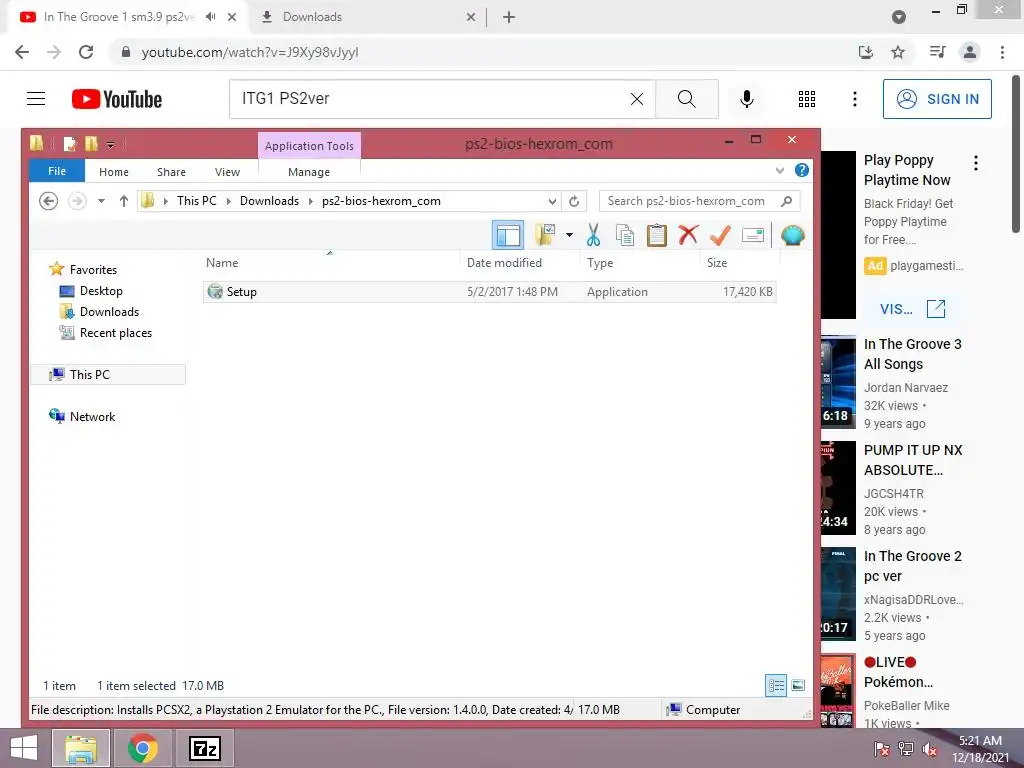Open the YouTube hamburger guide menu
The height and width of the screenshot is (768, 1024).
[x=36, y=99]
